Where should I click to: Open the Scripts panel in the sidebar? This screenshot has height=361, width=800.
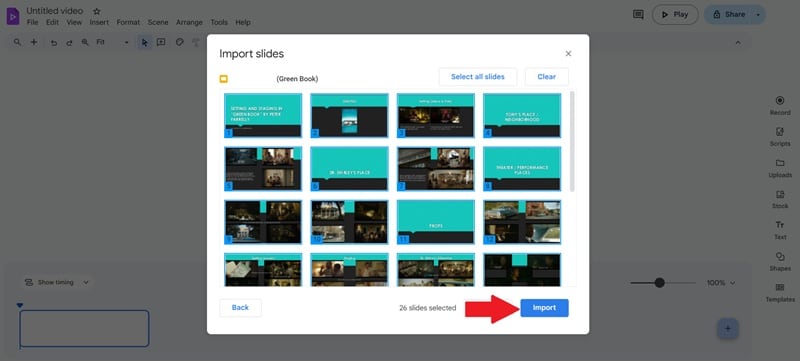(x=780, y=137)
